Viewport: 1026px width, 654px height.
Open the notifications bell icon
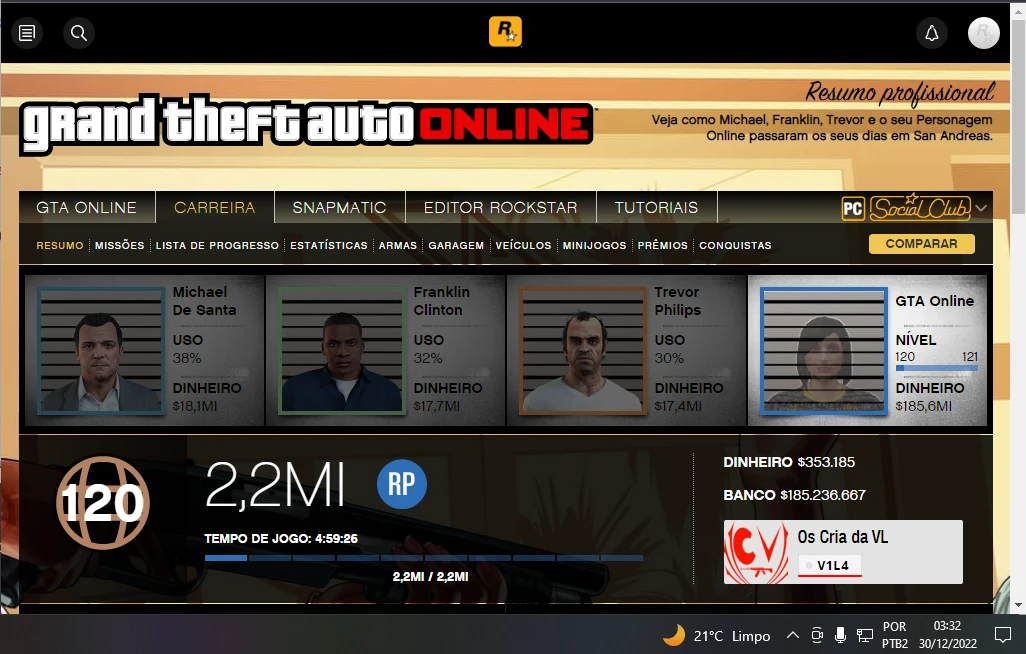pos(932,33)
